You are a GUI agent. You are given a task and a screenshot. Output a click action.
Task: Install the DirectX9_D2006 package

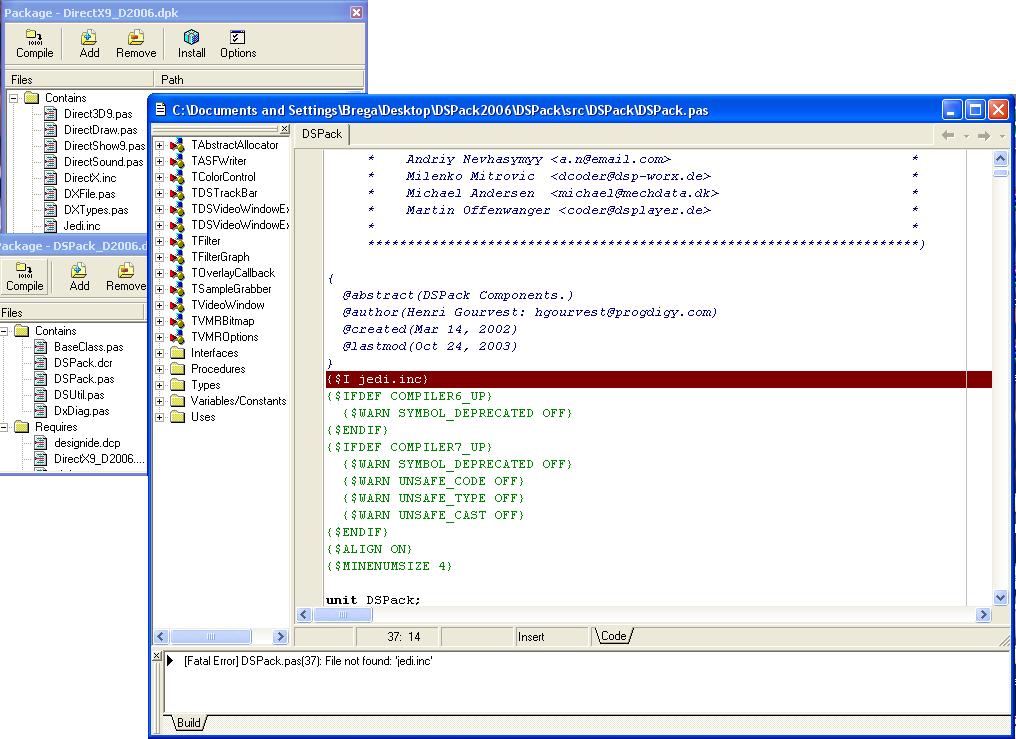[x=192, y=44]
